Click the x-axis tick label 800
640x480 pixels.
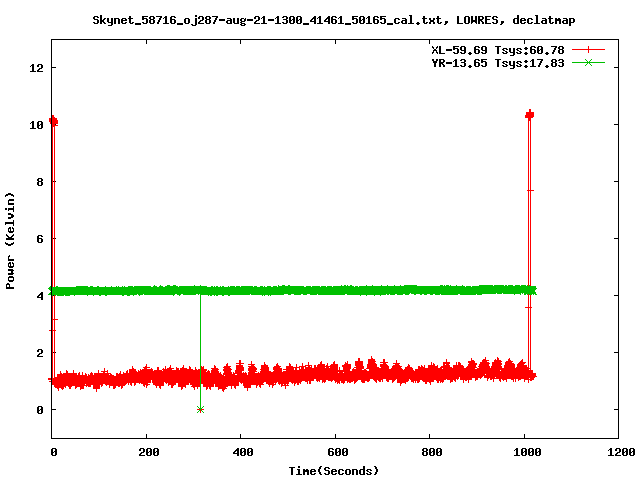(x=432, y=452)
